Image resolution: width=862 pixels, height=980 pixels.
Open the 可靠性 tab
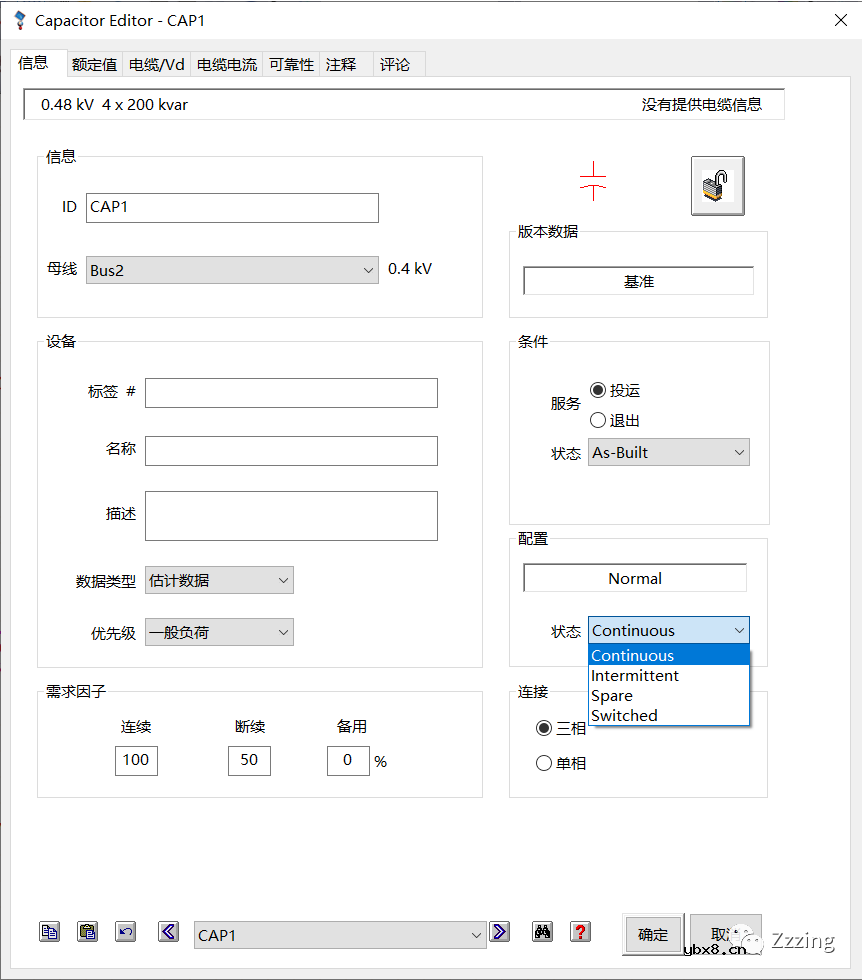290,64
